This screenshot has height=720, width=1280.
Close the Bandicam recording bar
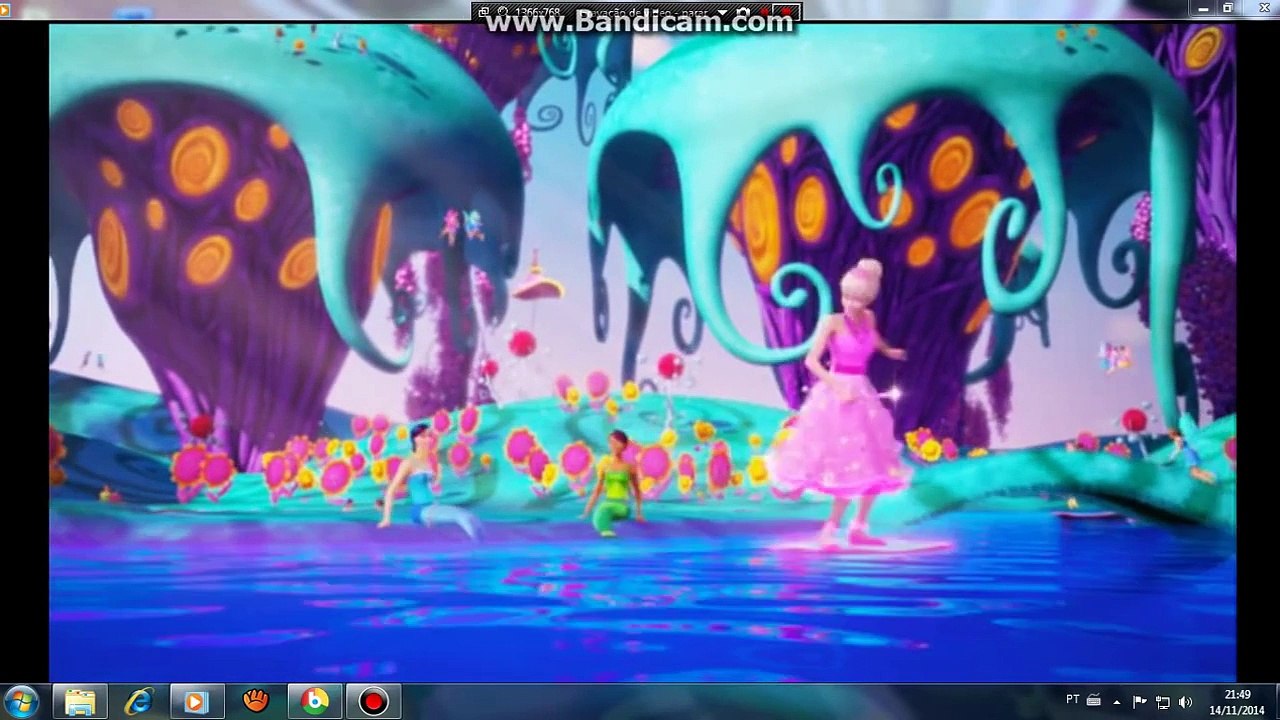click(x=787, y=12)
